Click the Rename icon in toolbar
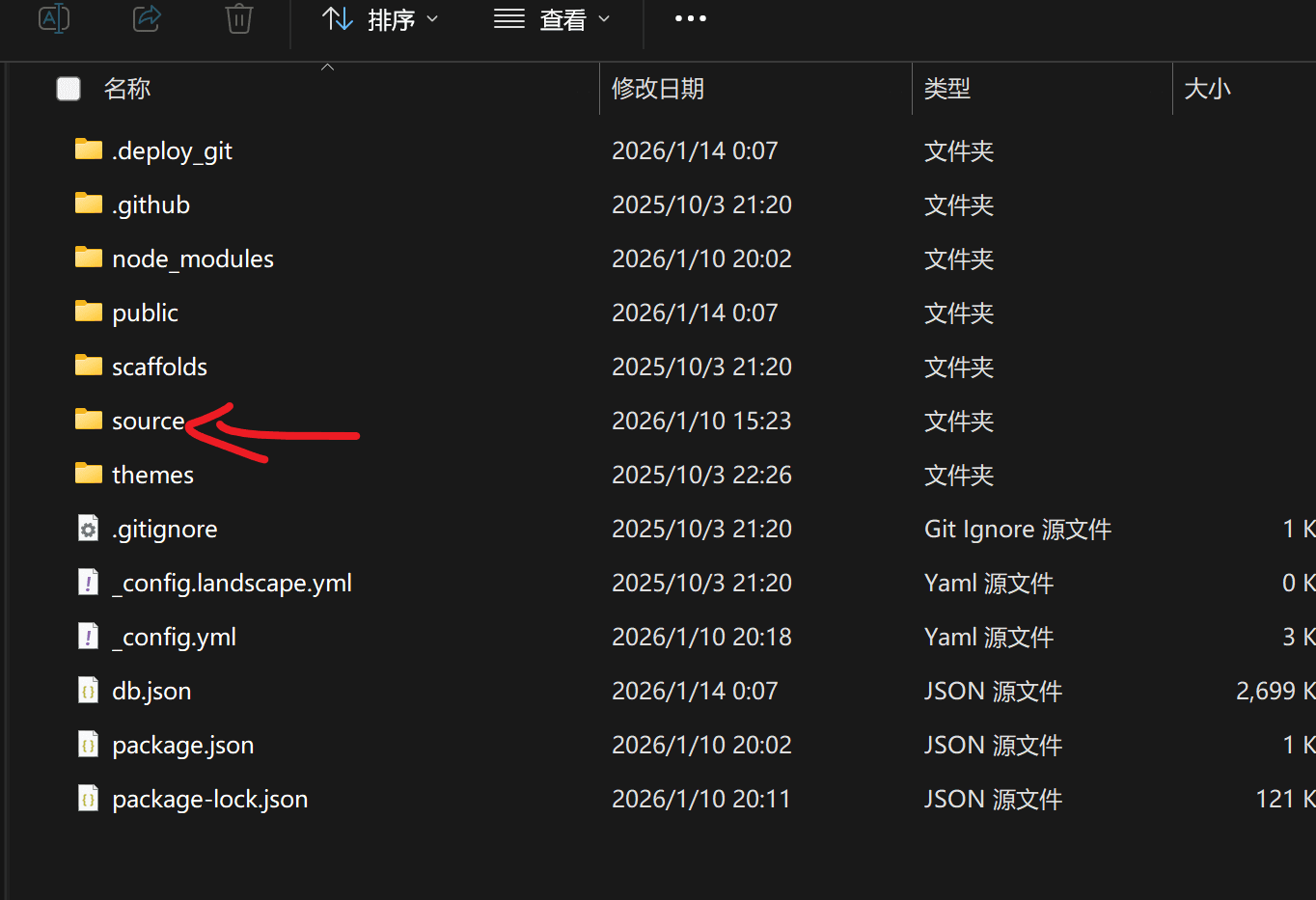Screen dimensions: 1316x900 click(54, 18)
